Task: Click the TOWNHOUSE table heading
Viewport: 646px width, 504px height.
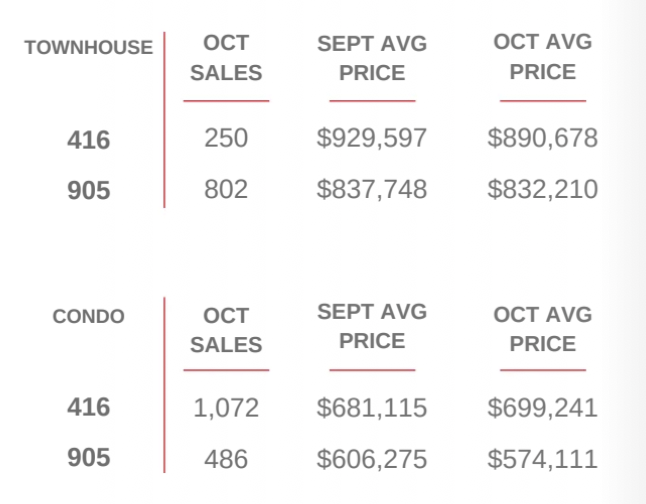Action: [x=89, y=48]
